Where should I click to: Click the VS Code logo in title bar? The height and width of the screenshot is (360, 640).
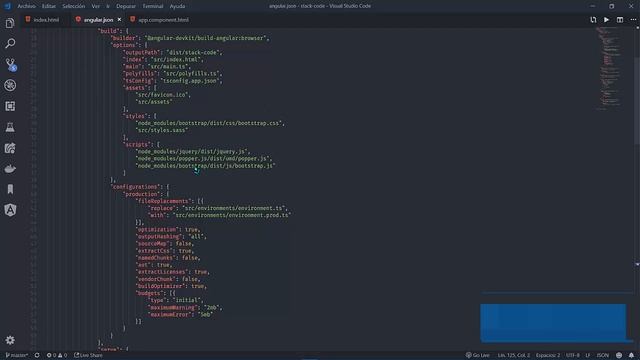[x=7, y=6]
